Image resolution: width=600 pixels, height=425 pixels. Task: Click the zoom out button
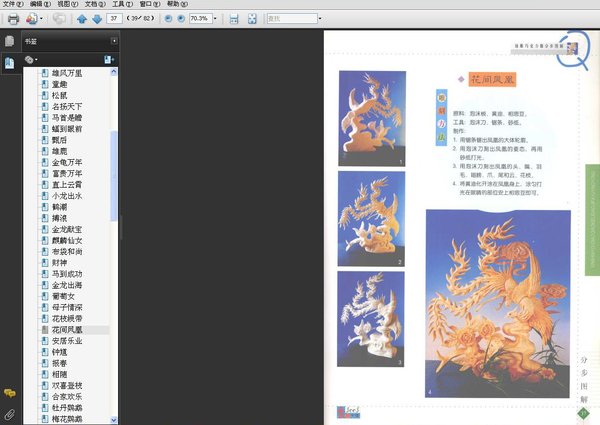168,18
